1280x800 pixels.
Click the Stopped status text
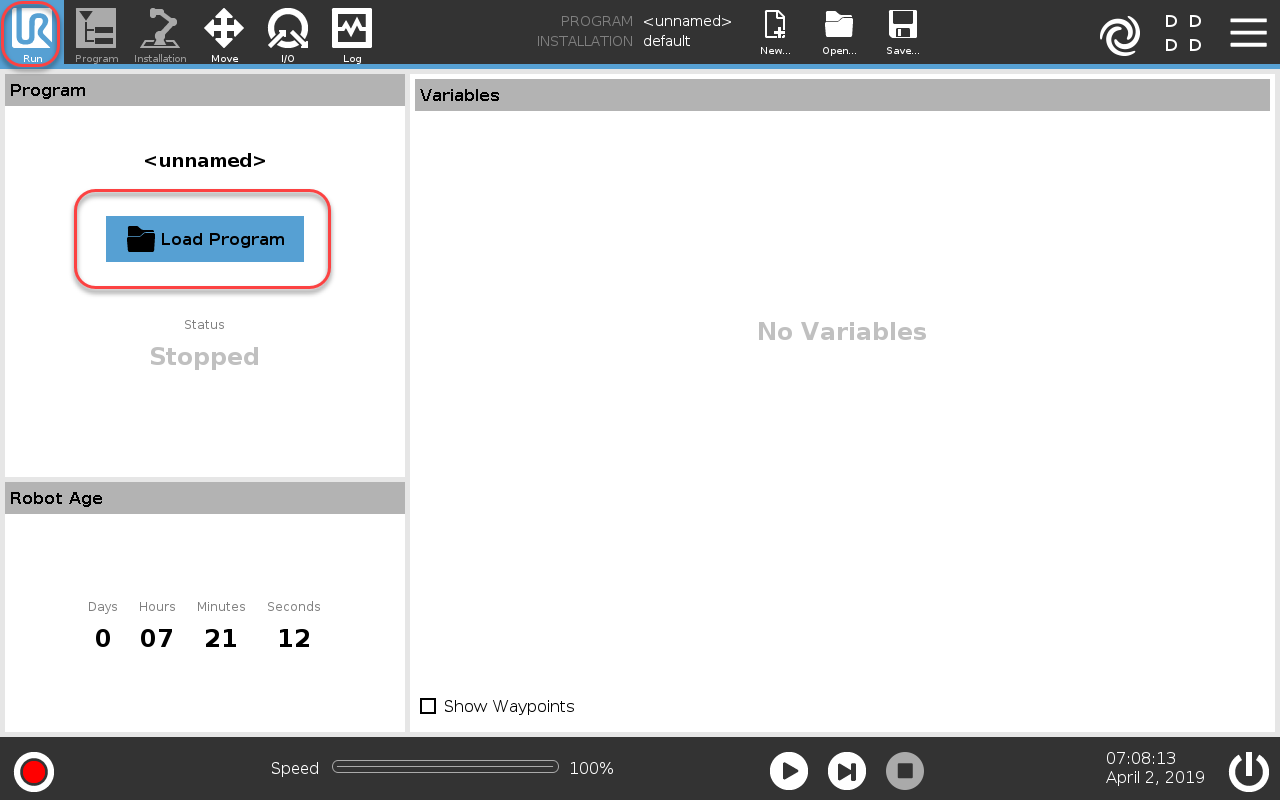pyautogui.click(x=204, y=356)
